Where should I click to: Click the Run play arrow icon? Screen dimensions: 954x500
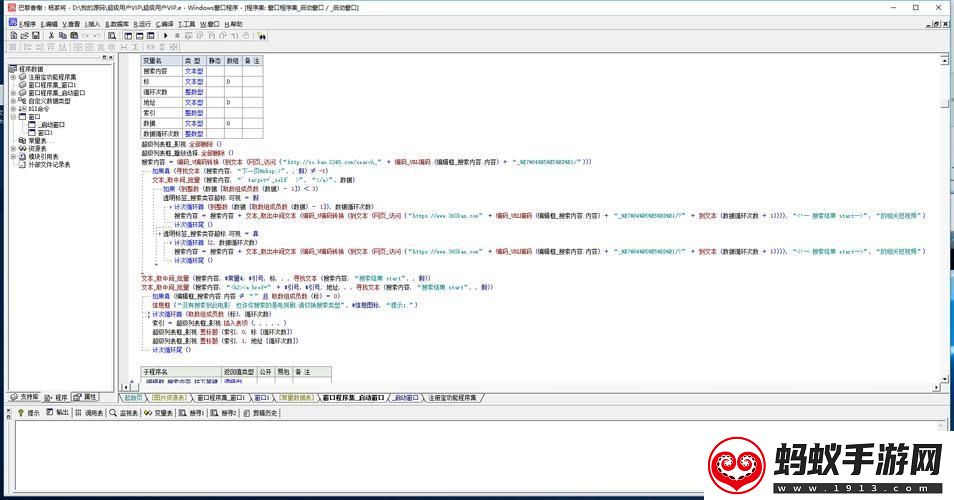click(x=165, y=36)
